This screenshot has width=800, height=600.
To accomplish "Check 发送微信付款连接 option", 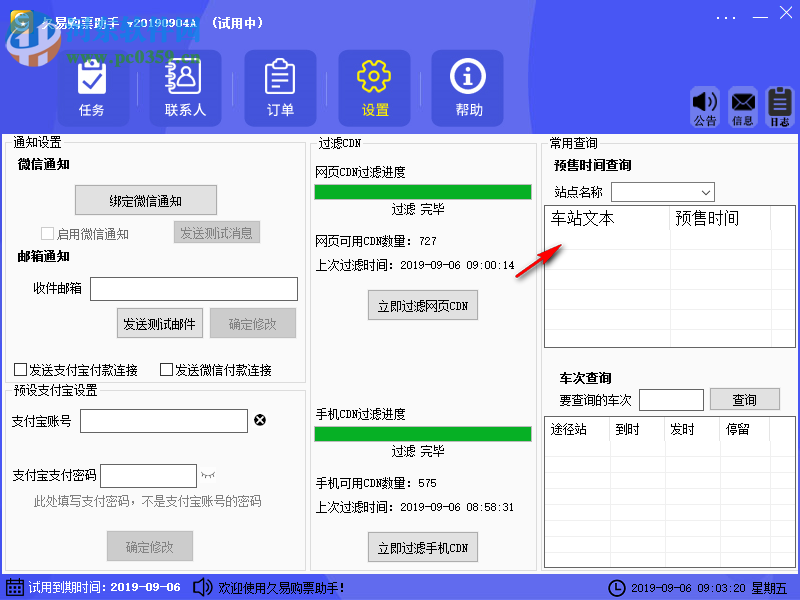I will [166, 369].
